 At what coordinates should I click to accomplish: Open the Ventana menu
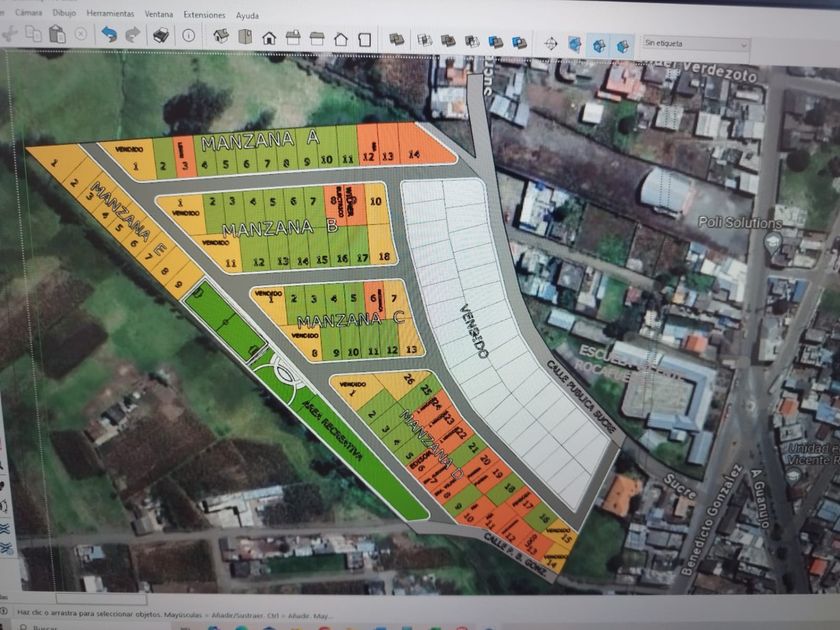[159, 14]
